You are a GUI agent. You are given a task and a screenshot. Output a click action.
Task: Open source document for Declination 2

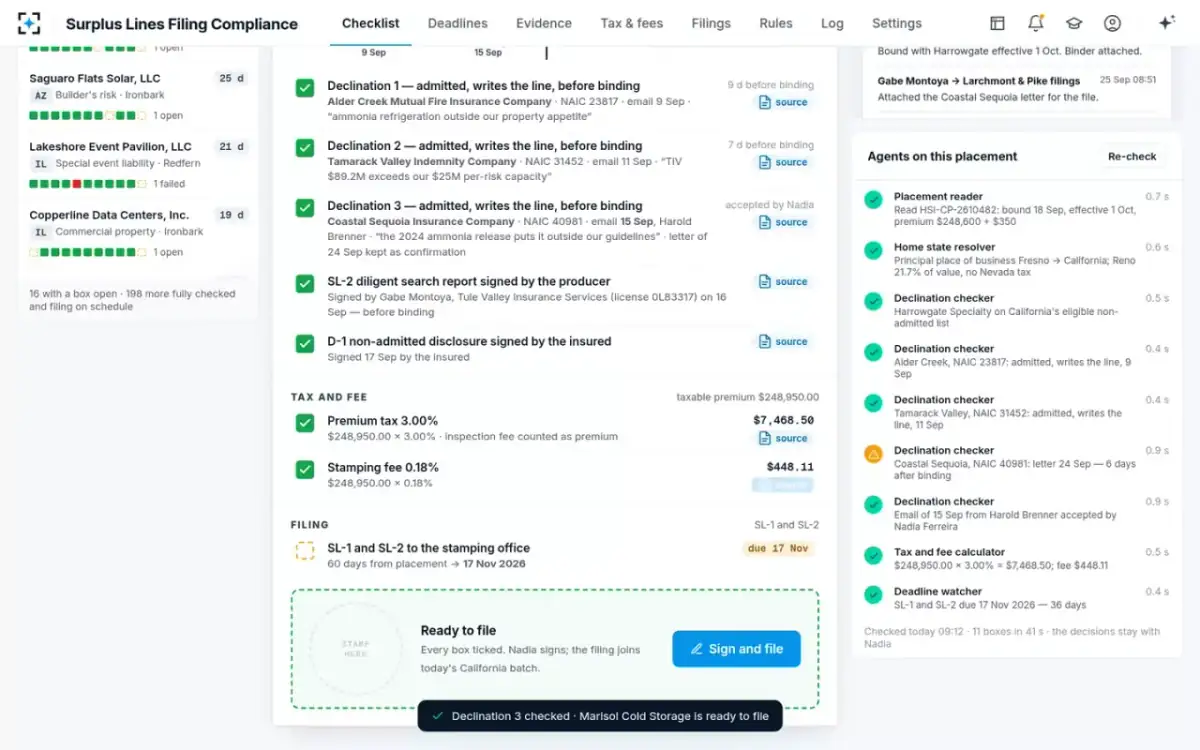[783, 162]
